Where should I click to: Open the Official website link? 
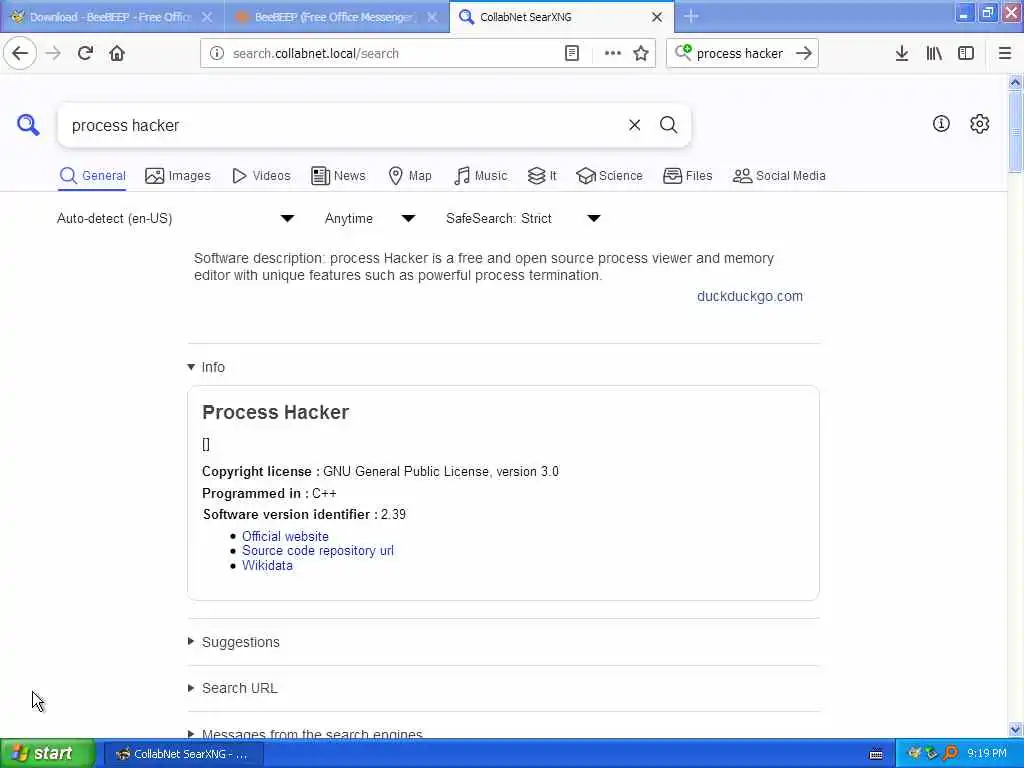[x=285, y=536]
